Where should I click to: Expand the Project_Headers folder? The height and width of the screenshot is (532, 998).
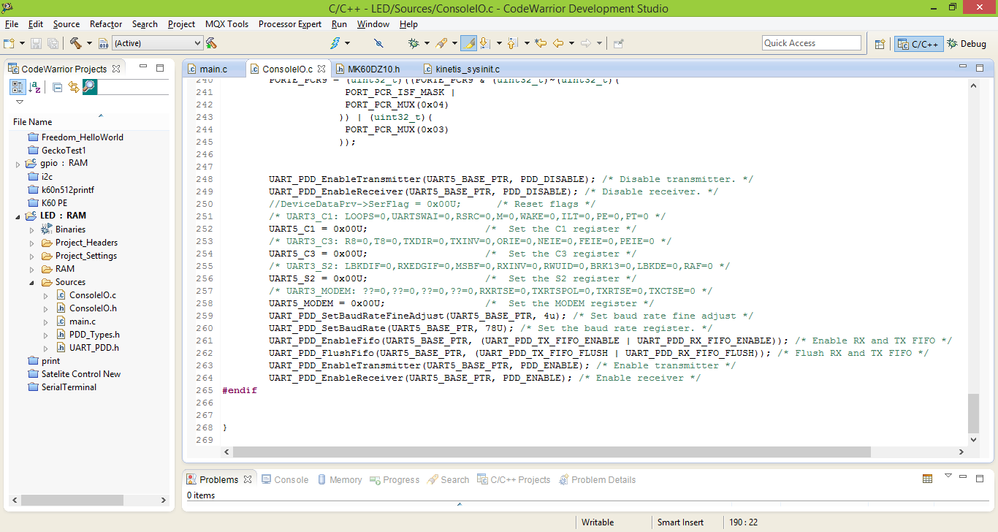coord(32,243)
